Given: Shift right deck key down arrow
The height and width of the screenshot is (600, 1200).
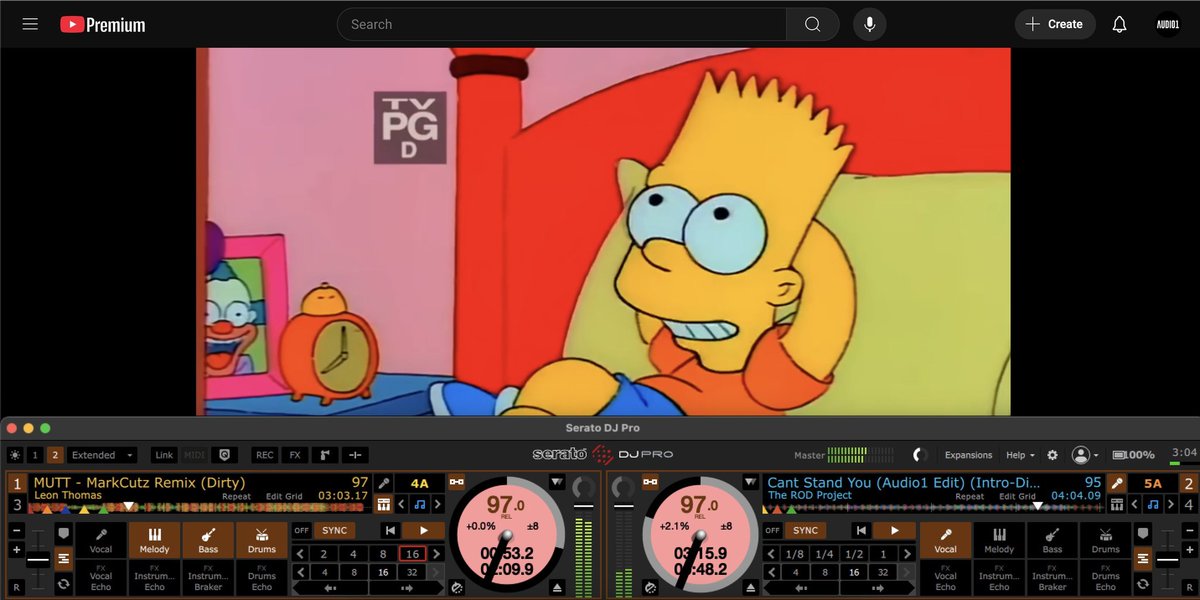Looking at the screenshot, I should [1133, 504].
